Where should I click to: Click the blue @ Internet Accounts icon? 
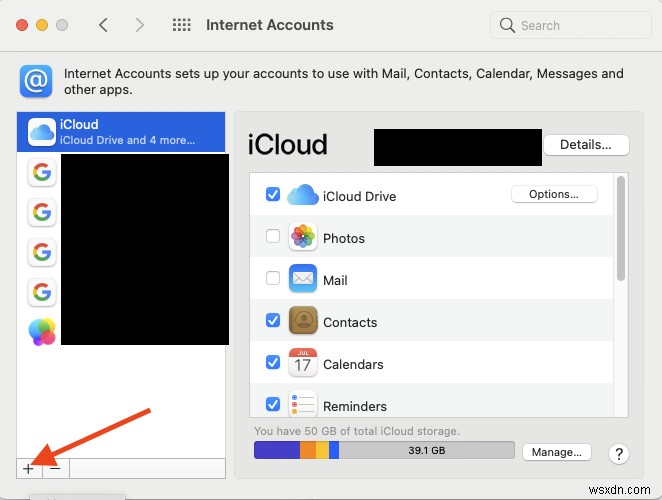36,81
